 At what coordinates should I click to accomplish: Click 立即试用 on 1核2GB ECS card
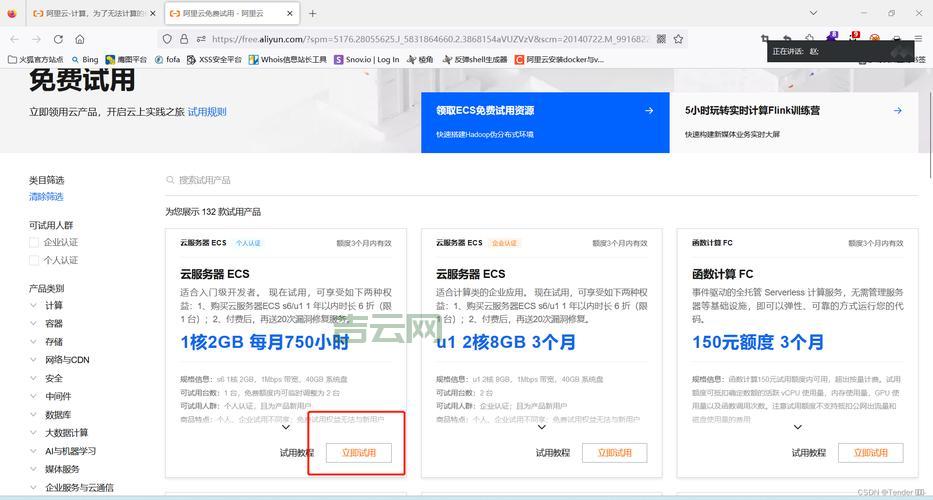point(359,453)
